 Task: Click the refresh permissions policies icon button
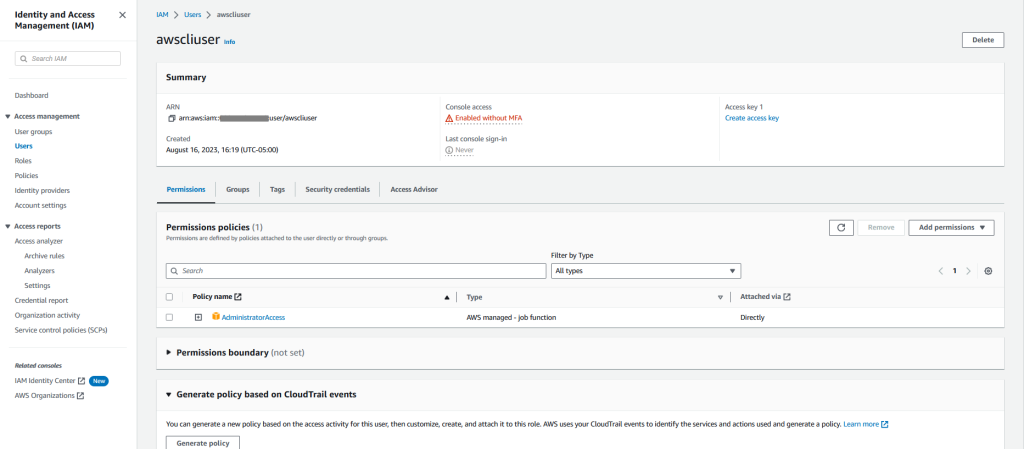841,227
